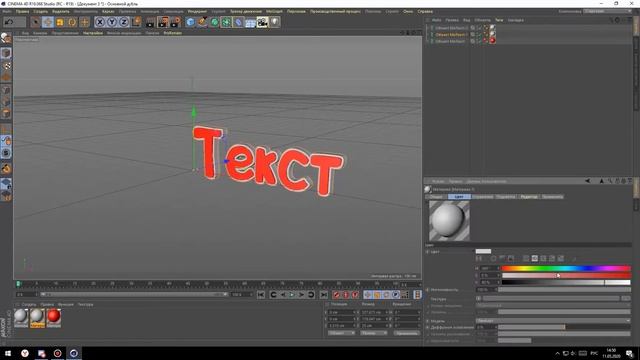The height and width of the screenshot is (360, 640).
Task: Switch to Texture mode in left toolbar
Action: (x=6, y=65)
